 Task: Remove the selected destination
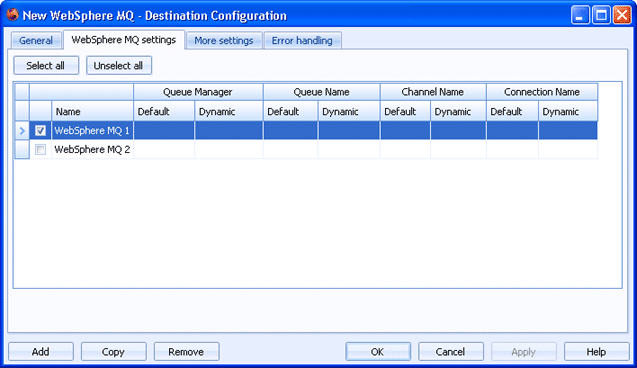click(x=186, y=352)
